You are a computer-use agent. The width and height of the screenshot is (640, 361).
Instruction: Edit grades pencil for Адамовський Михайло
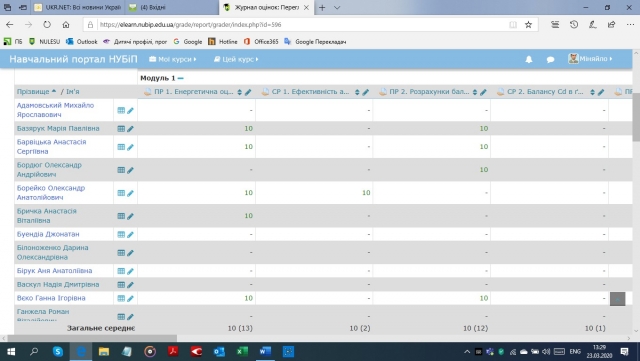(130, 110)
